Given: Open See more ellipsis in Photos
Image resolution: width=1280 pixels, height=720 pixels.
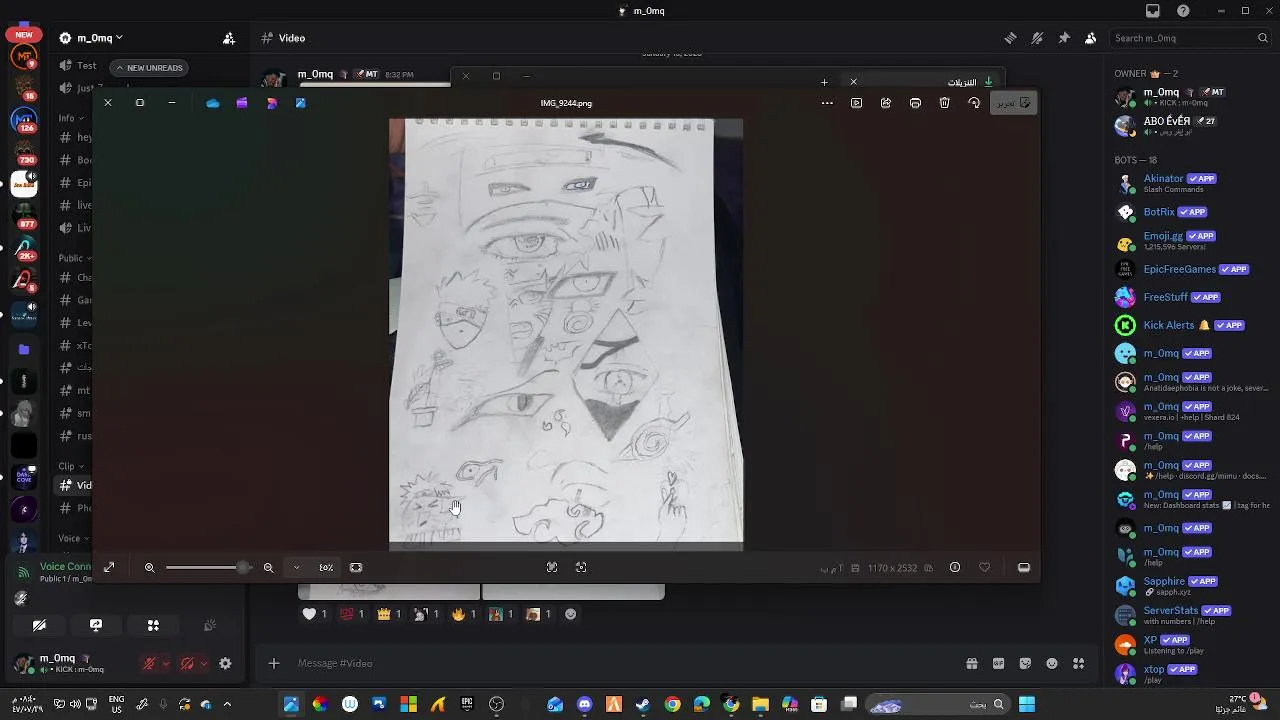Looking at the screenshot, I should point(827,103).
